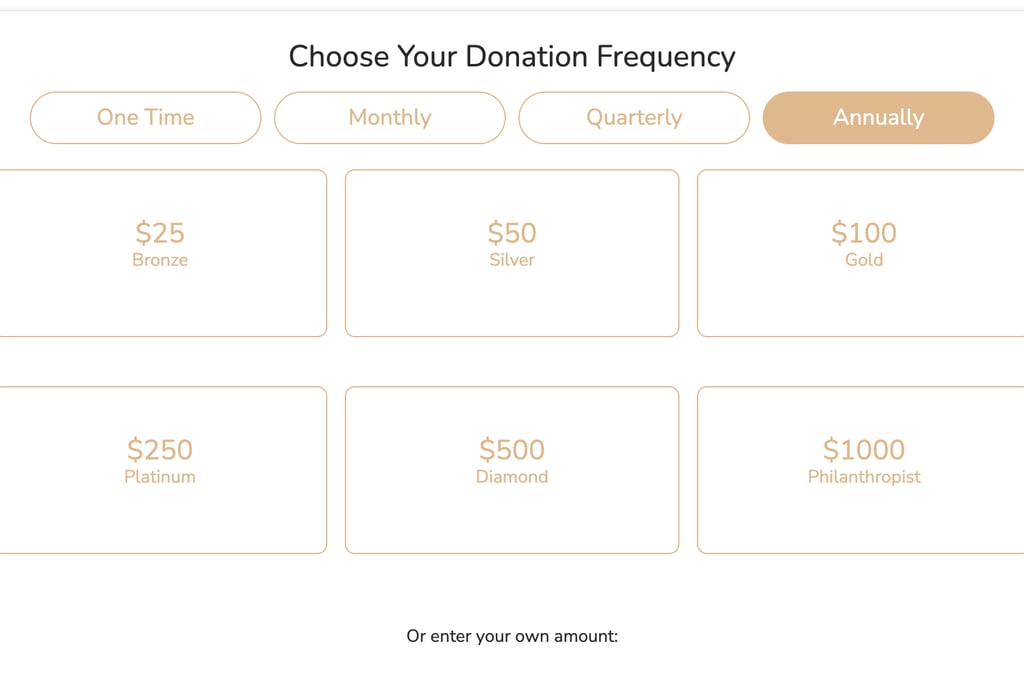This screenshot has width=1024, height=682.
Task: Click the Diamond tier label
Action: (x=512, y=477)
